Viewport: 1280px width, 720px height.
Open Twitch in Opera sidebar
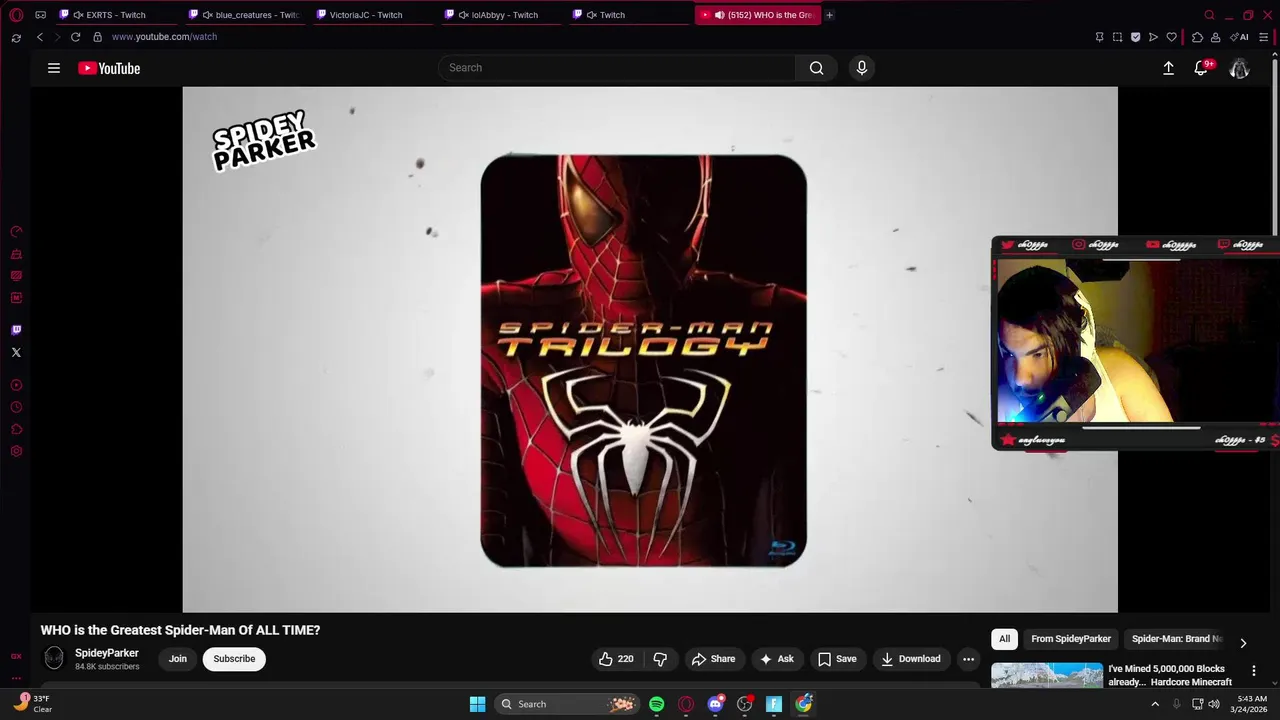click(x=16, y=330)
